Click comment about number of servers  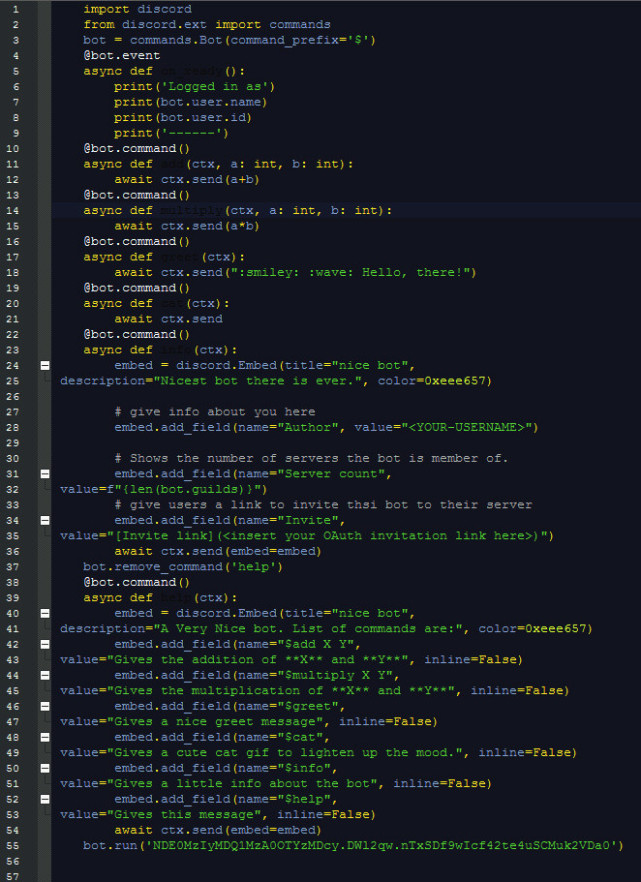click(311, 458)
